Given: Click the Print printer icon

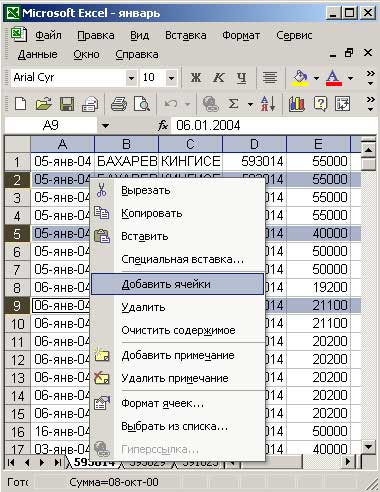Looking at the screenshot, I should pos(119,104).
